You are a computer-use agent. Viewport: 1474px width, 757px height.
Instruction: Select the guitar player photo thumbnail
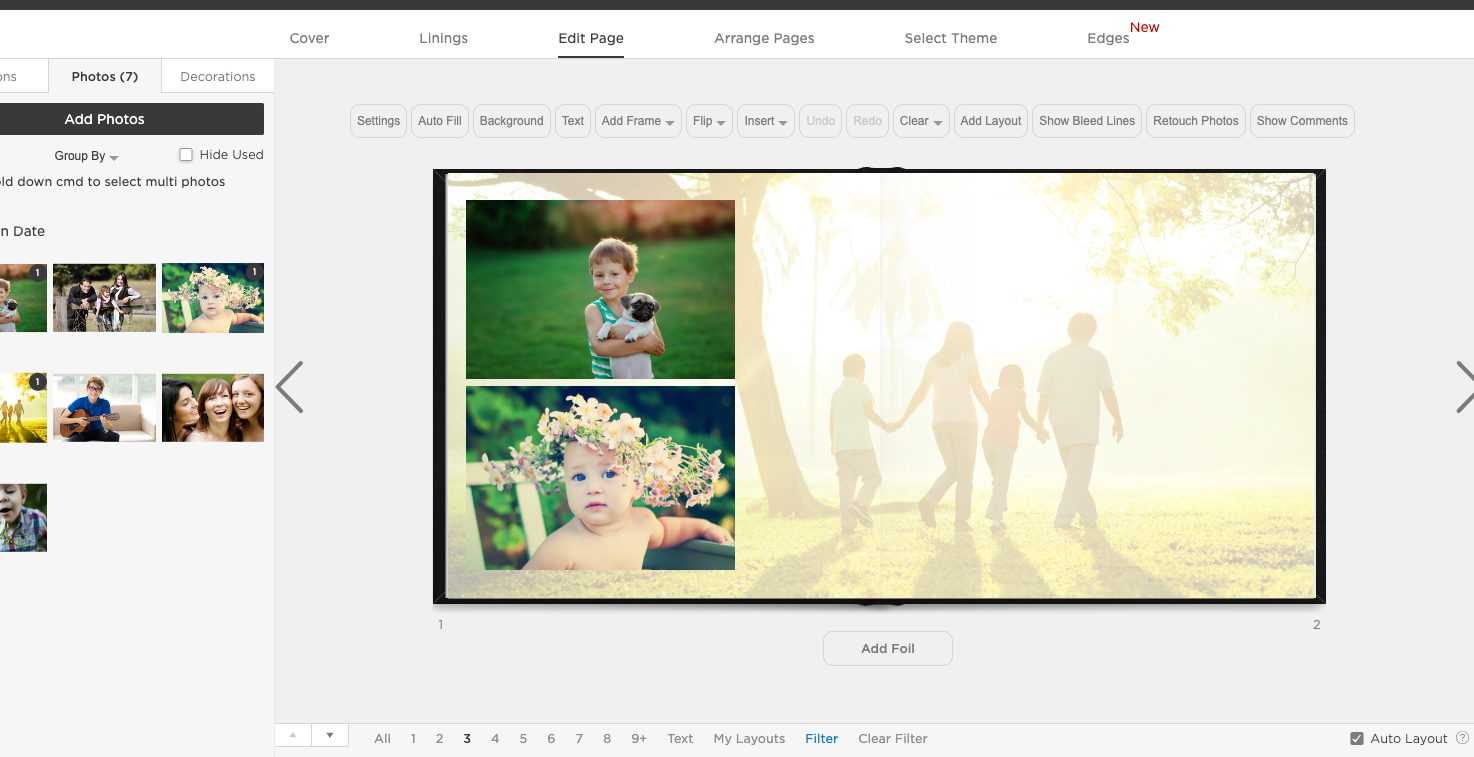[104, 408]
